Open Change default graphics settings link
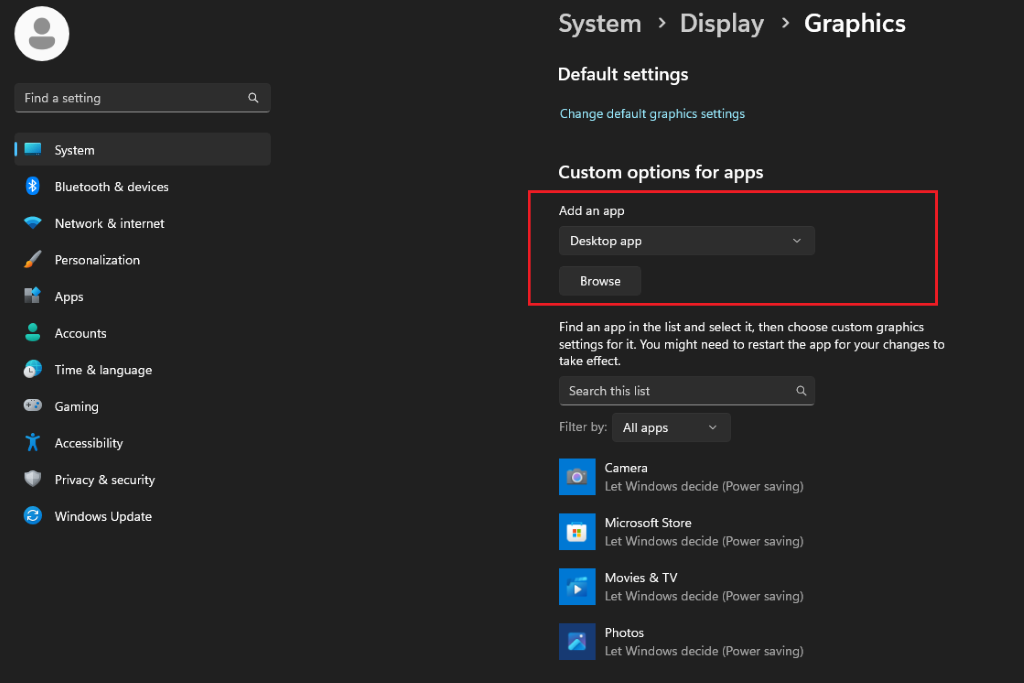Viewport: 1024px width, 683px height. [x=652, y=114]
